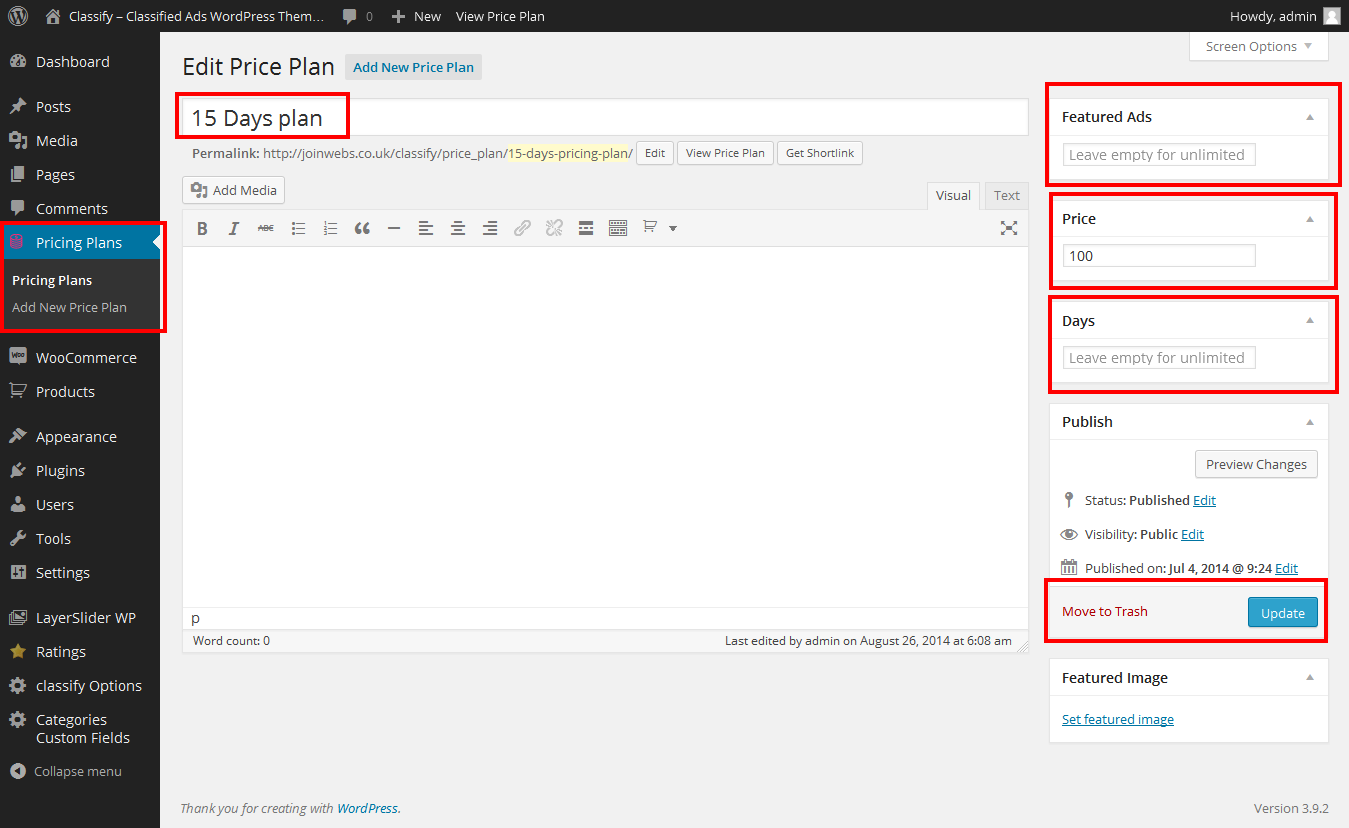Screen dimensions: 1349x828
Task: Insert a bulleted list
Action: (x=298, y=228)
